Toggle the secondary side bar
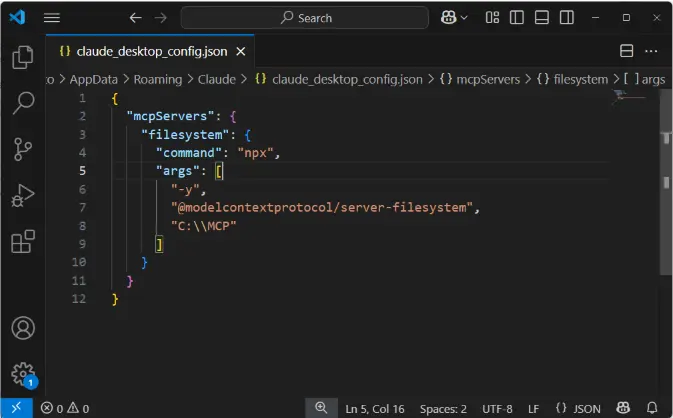 [x=566, y=18]
